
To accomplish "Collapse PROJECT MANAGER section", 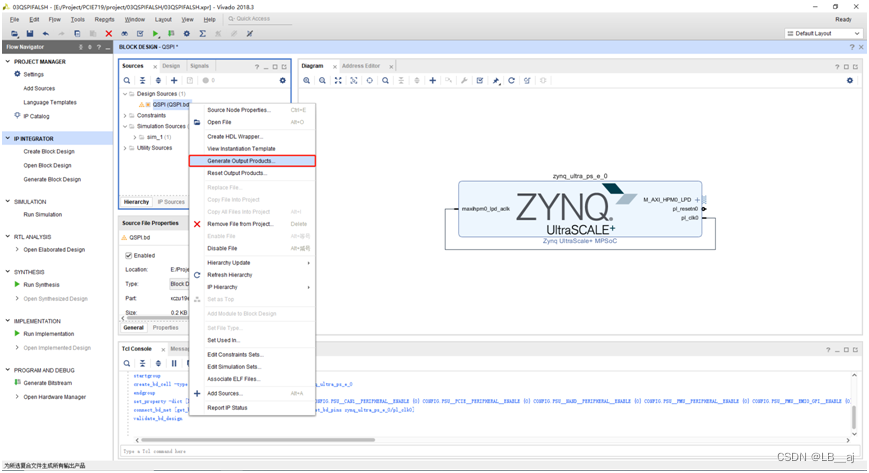I will [8, 62].
